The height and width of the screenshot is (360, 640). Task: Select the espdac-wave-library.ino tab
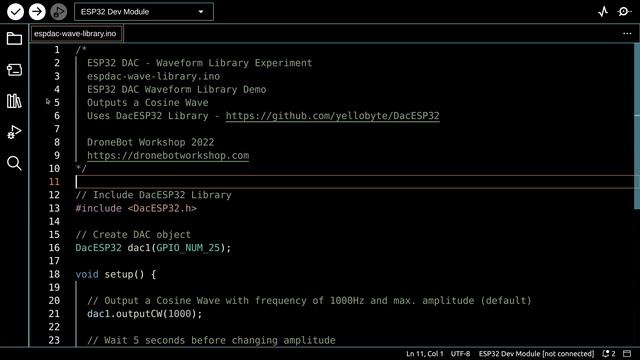click(x=75, y=33)
